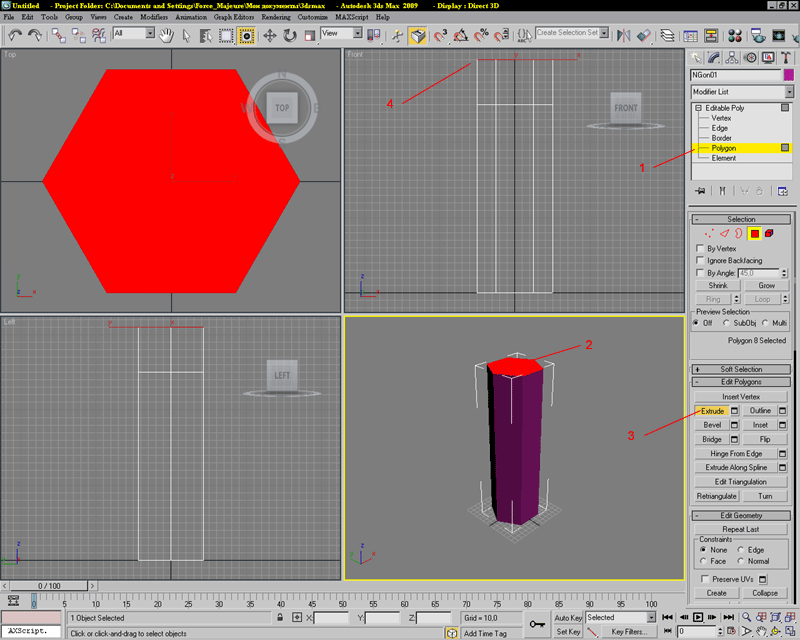Enable the Ignore Backfacing checkbox

[701, 260]
